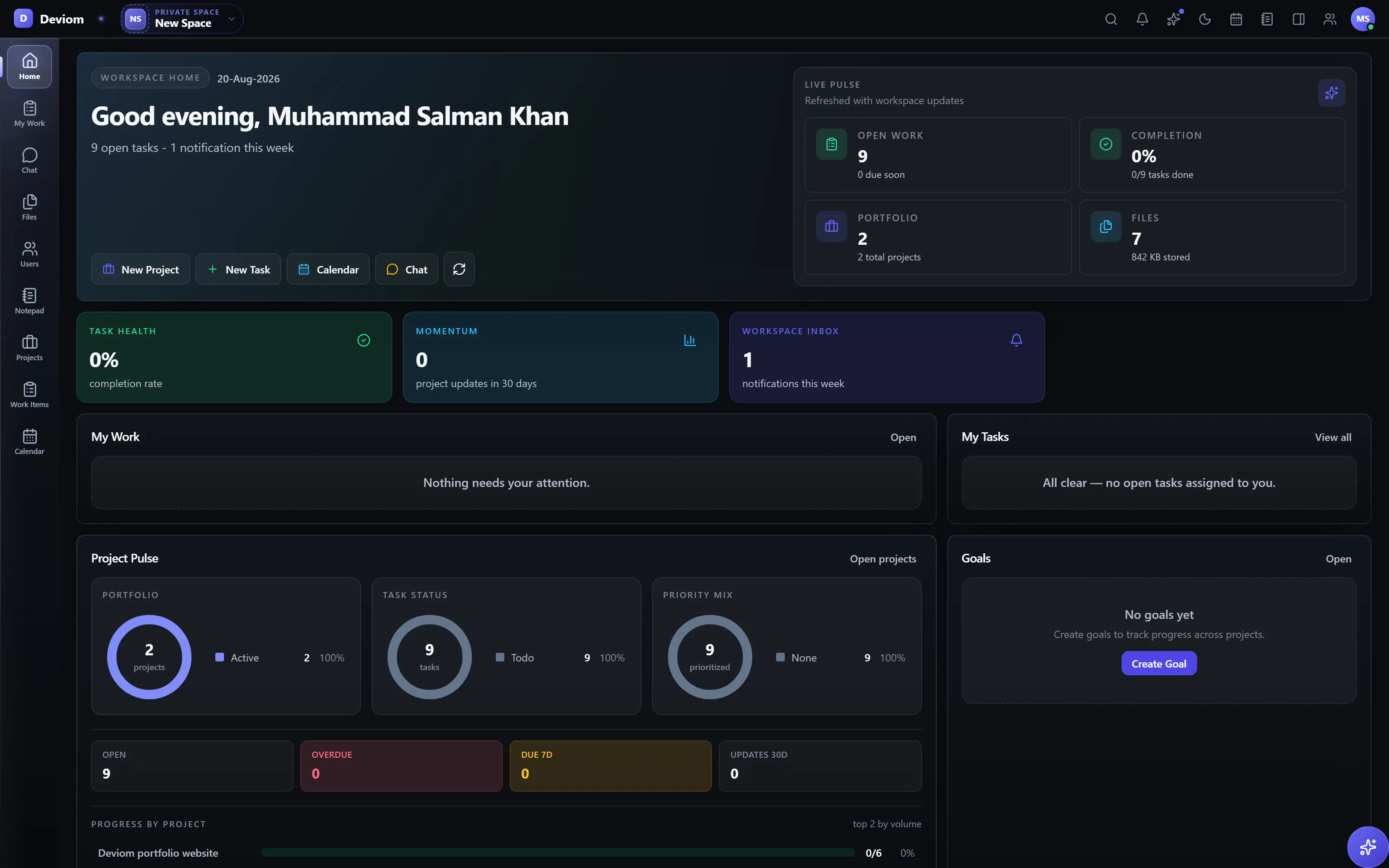Open Work Items in the sidebar
Image resolution: width=1389 pixels, height=868 pixels.
tap(29, 395)
